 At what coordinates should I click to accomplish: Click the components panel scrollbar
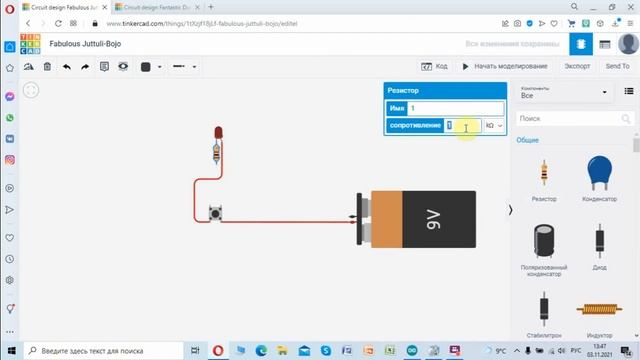(636, 145)
